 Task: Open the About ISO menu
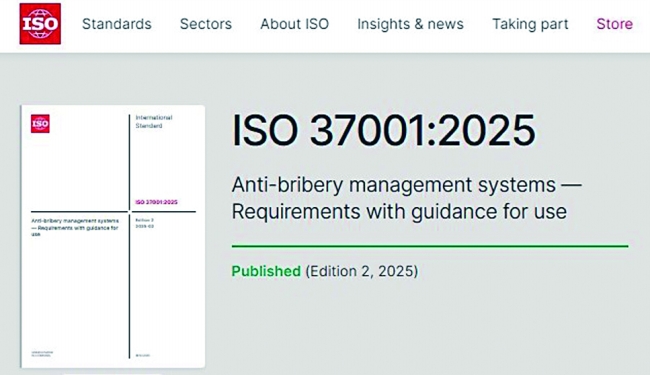(x=294, y=24)
